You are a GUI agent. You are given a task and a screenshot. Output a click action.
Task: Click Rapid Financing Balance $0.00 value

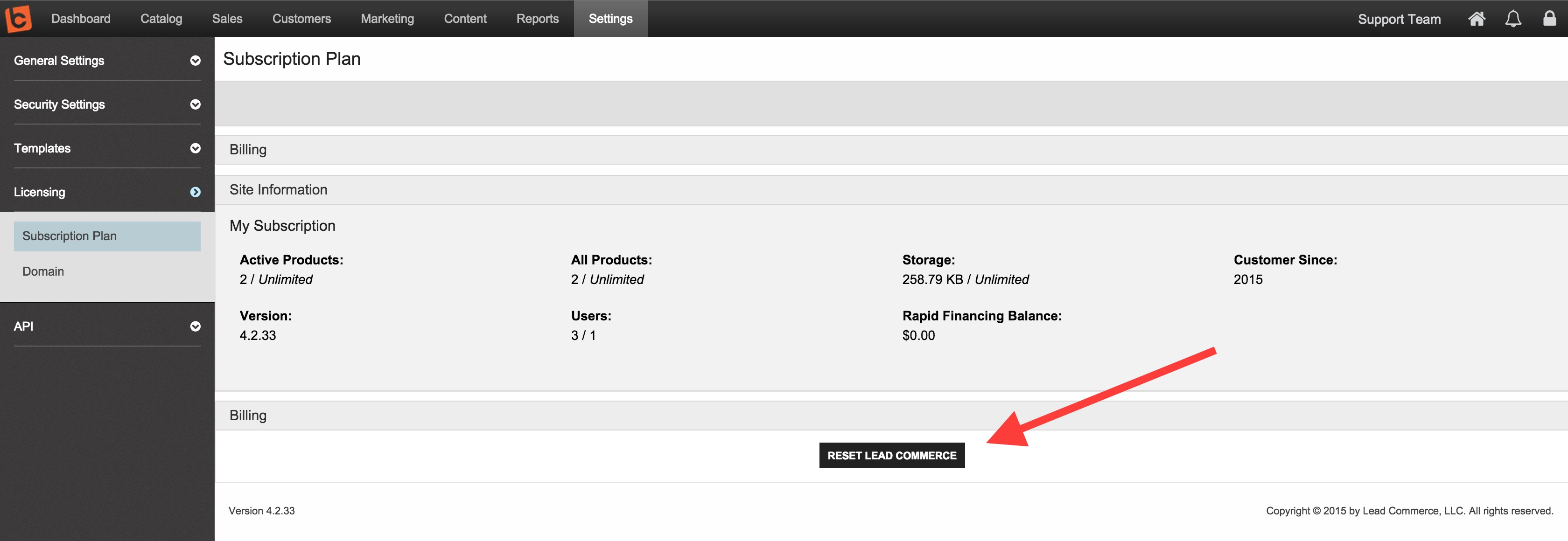coord(918,335)
